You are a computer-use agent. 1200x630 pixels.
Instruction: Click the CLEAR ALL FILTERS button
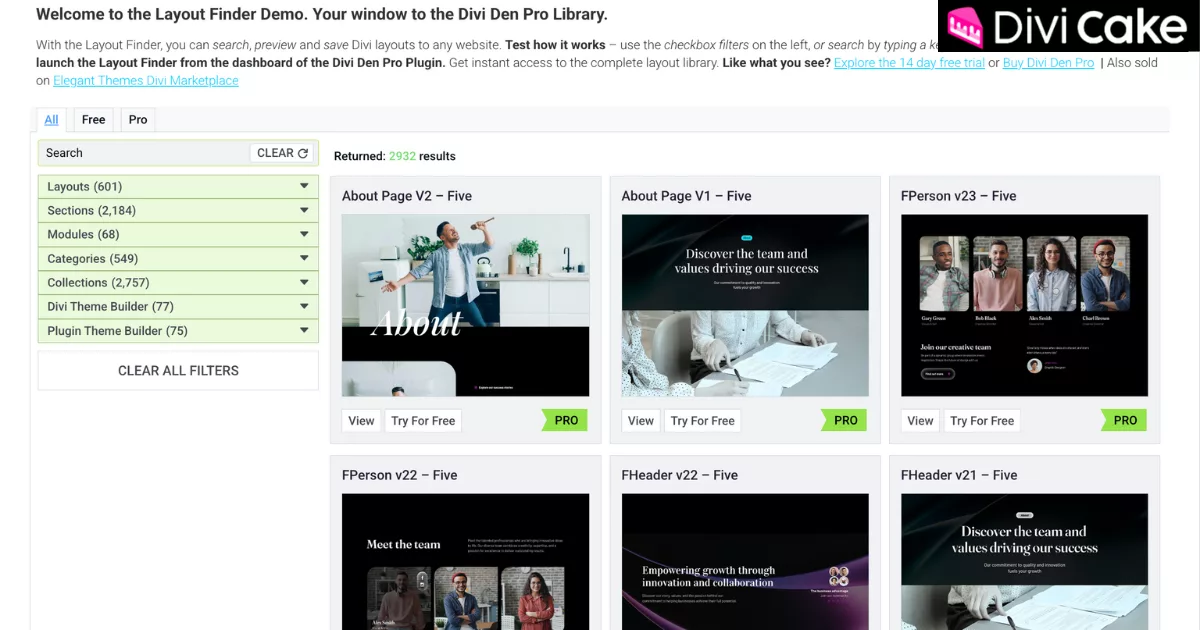(x=178, y=371)
